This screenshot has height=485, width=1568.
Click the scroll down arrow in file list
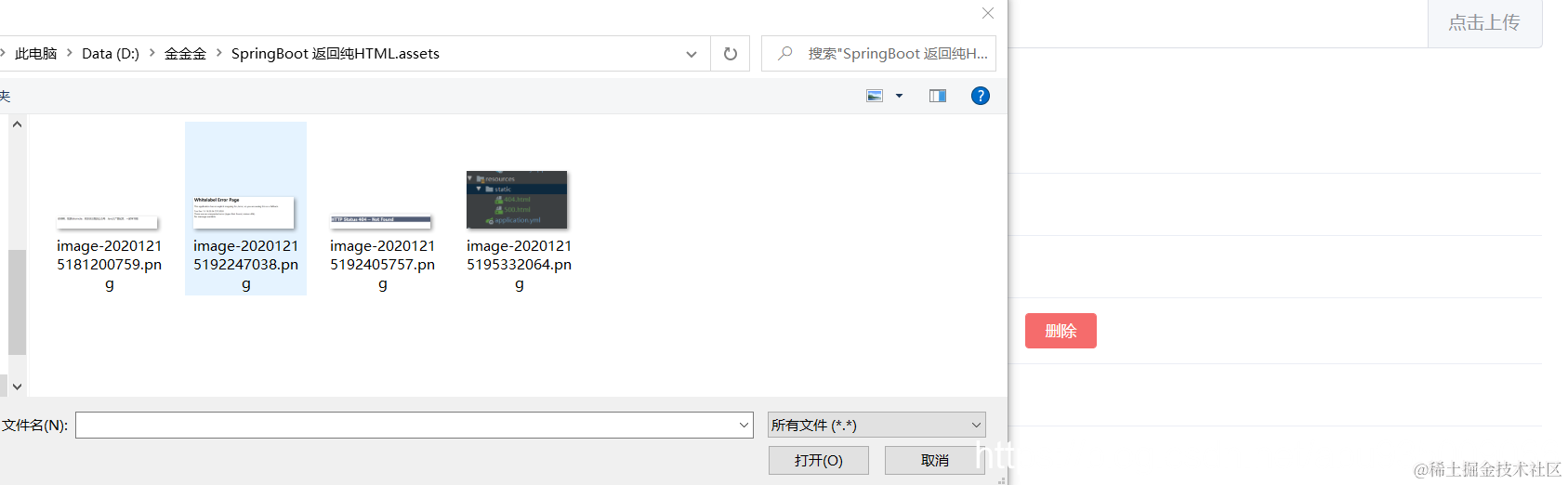coord(17,387)
